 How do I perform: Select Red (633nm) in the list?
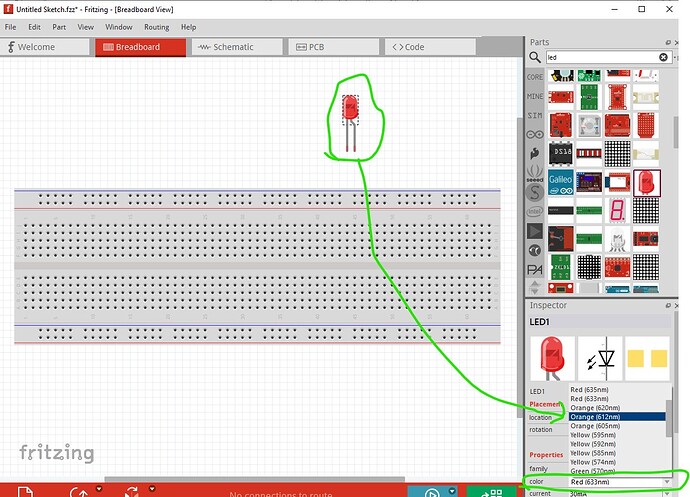617,398
